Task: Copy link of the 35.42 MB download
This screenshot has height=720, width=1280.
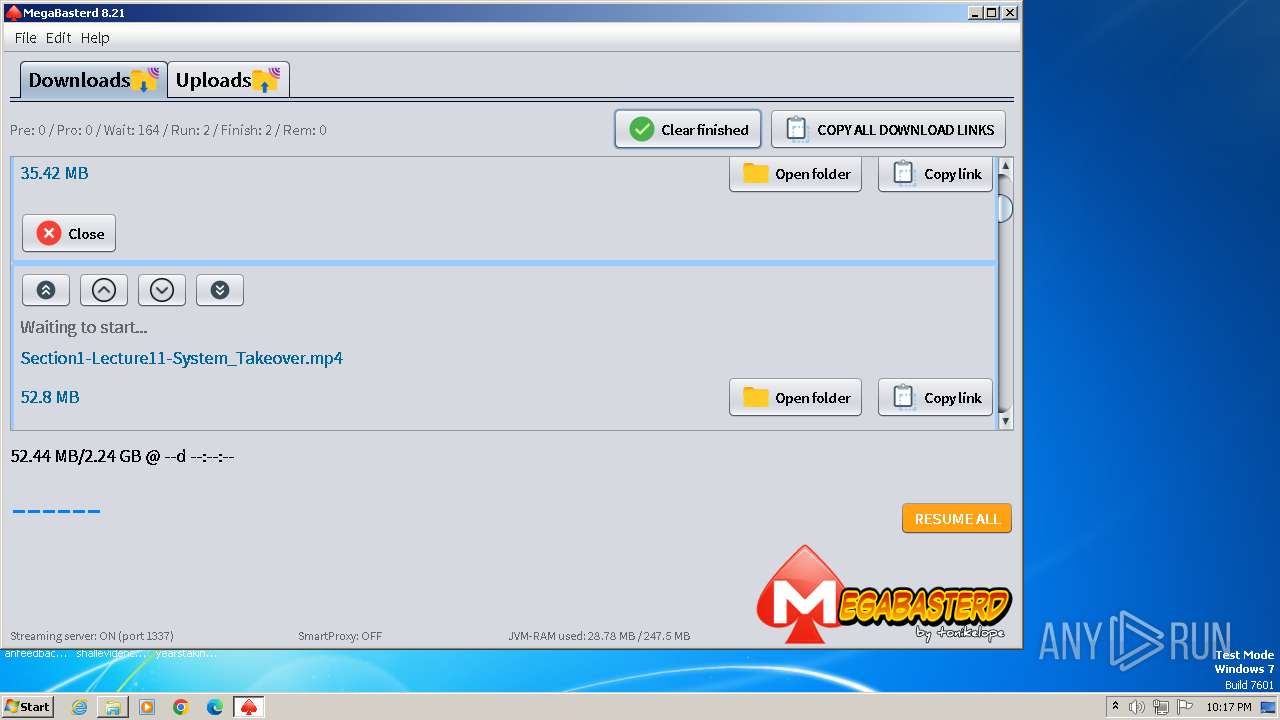Action: (x=935, y=174)
